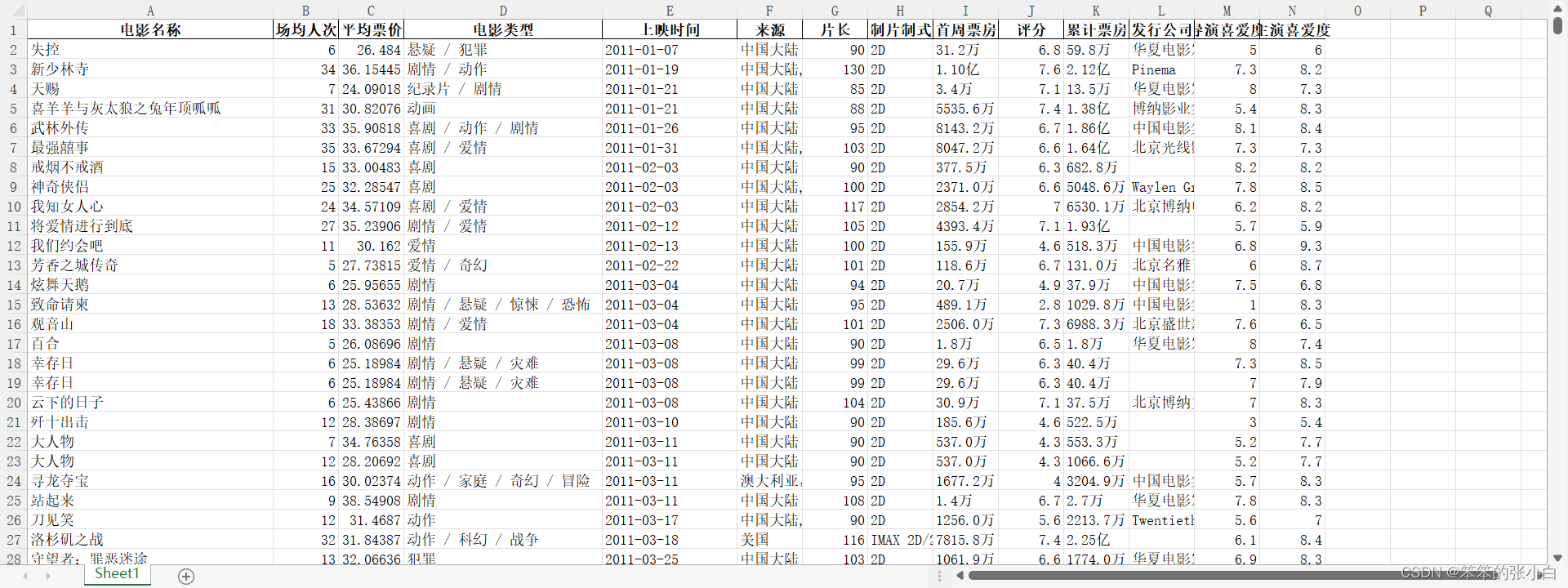Viewport: 1568px width, 588px height.
Task: Click the header cell 上映时间
Action: [670, 30]
